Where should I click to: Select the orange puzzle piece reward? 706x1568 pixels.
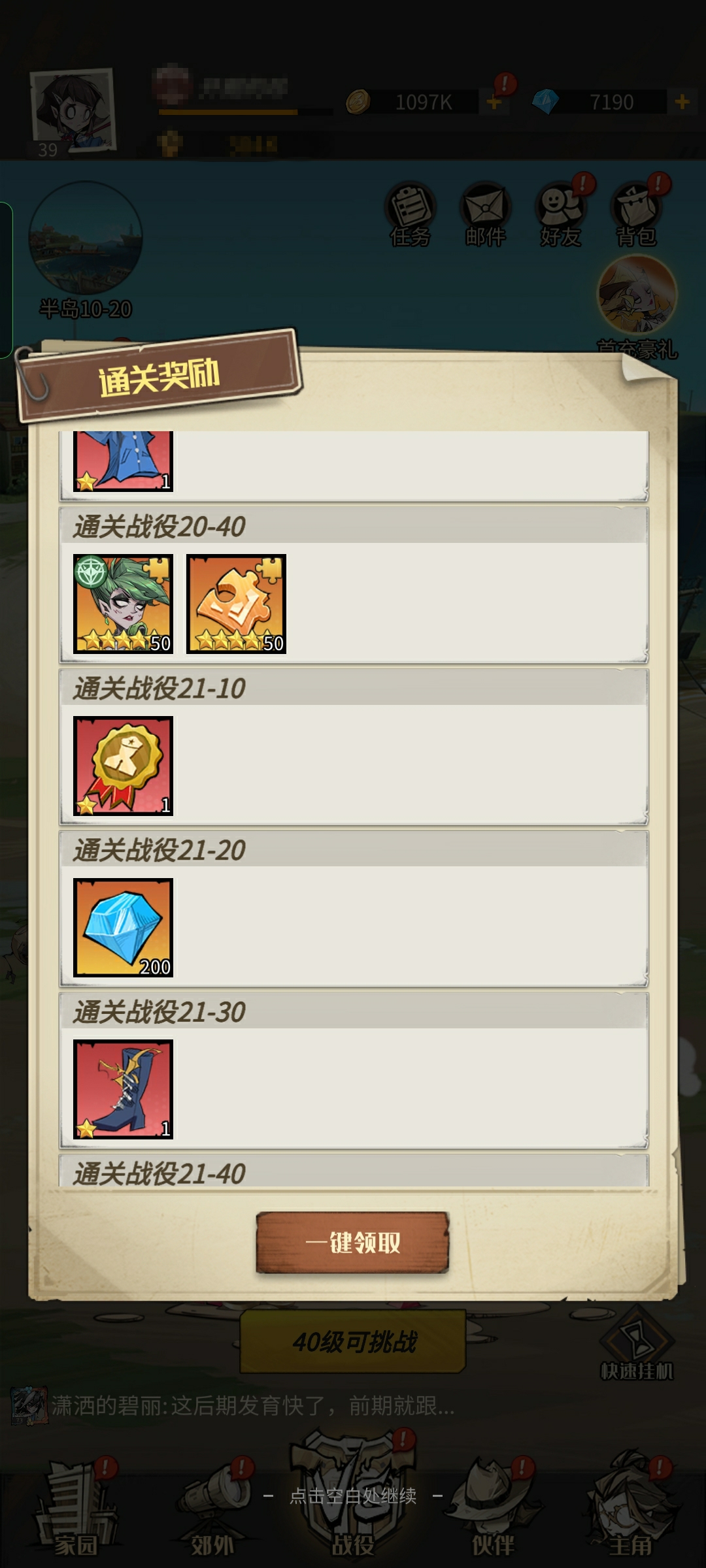(236, 604)
